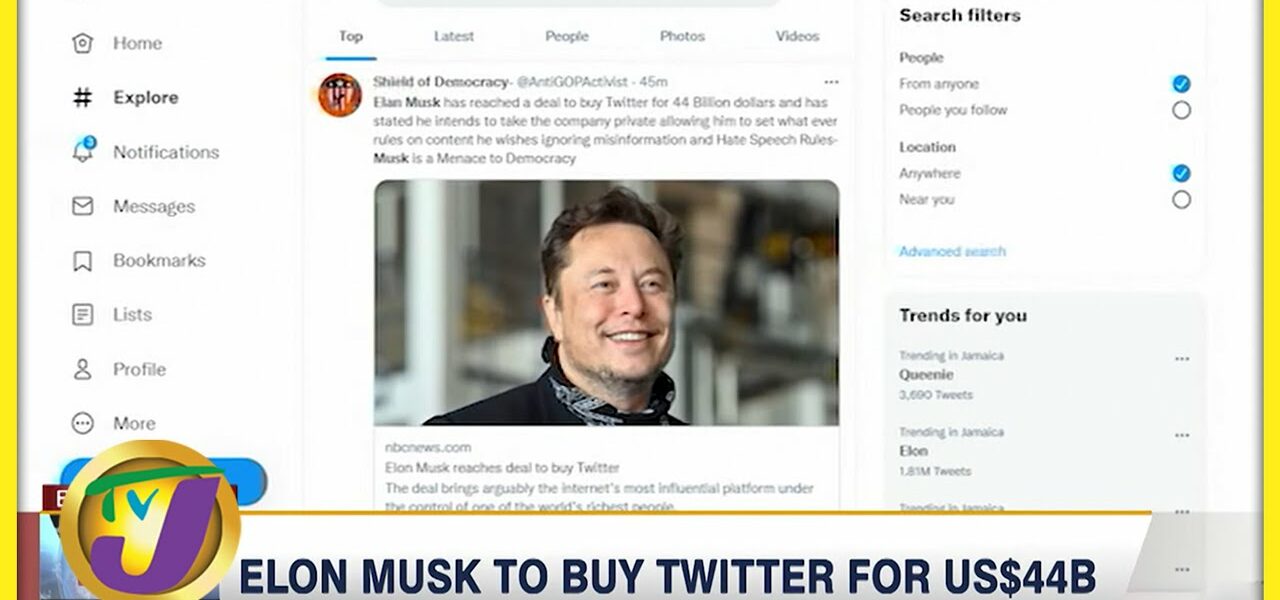This screenshot has width=1280, height=600.
Task: Click the Home icon in sidebar
Action: pos(82,43)
